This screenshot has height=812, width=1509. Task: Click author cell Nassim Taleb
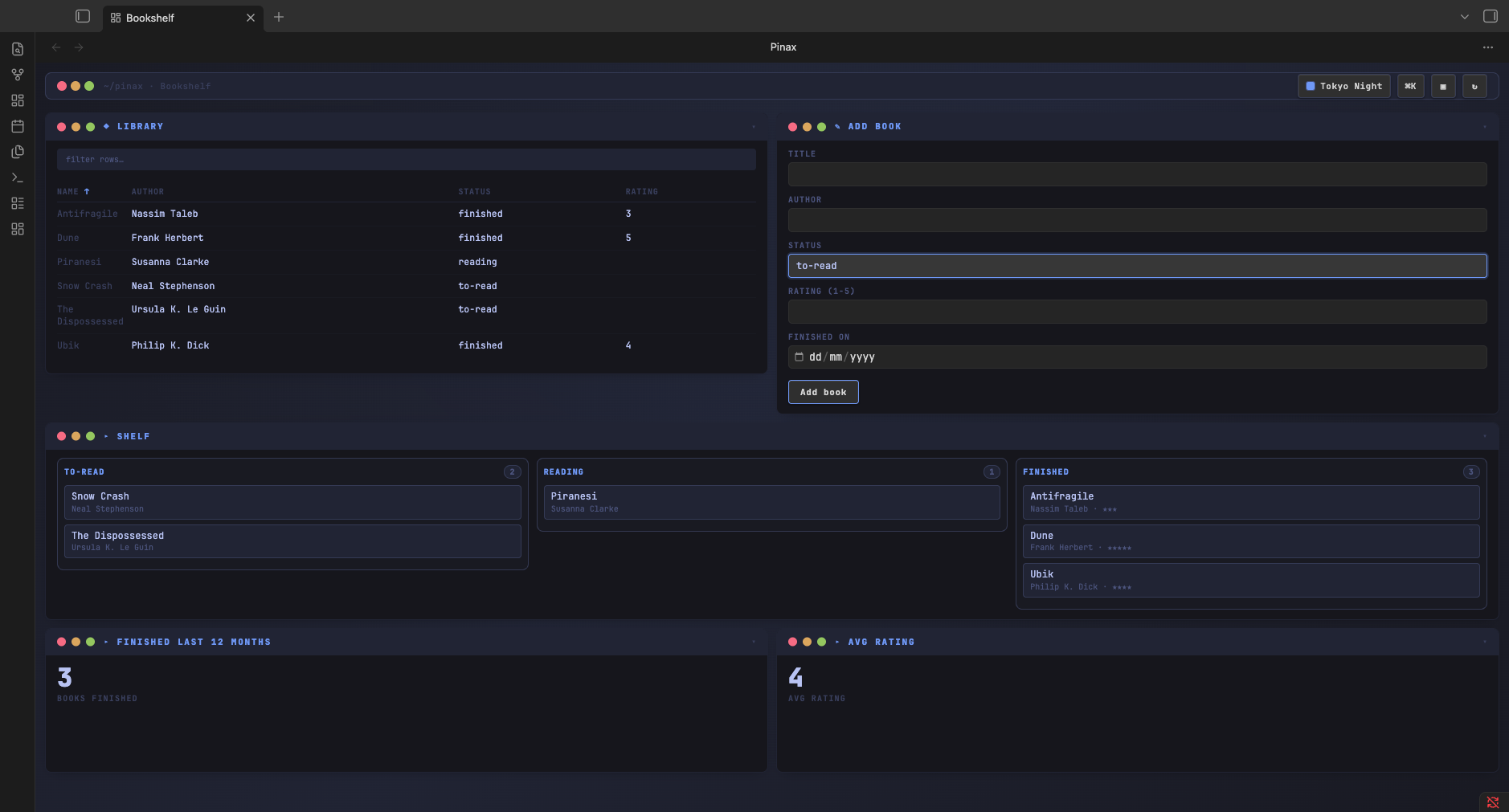[x=165, y=214]
